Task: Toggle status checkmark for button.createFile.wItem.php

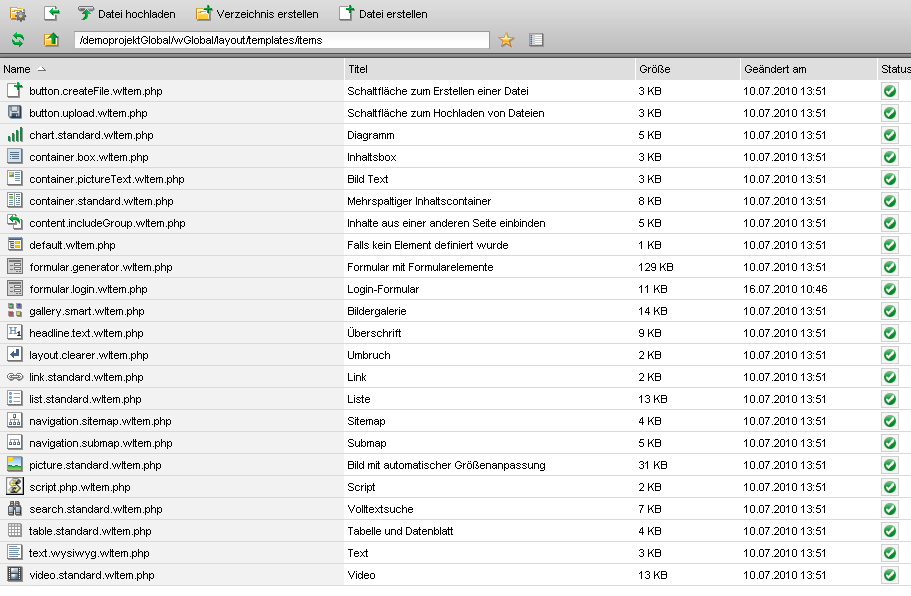Action: point(890,91)
